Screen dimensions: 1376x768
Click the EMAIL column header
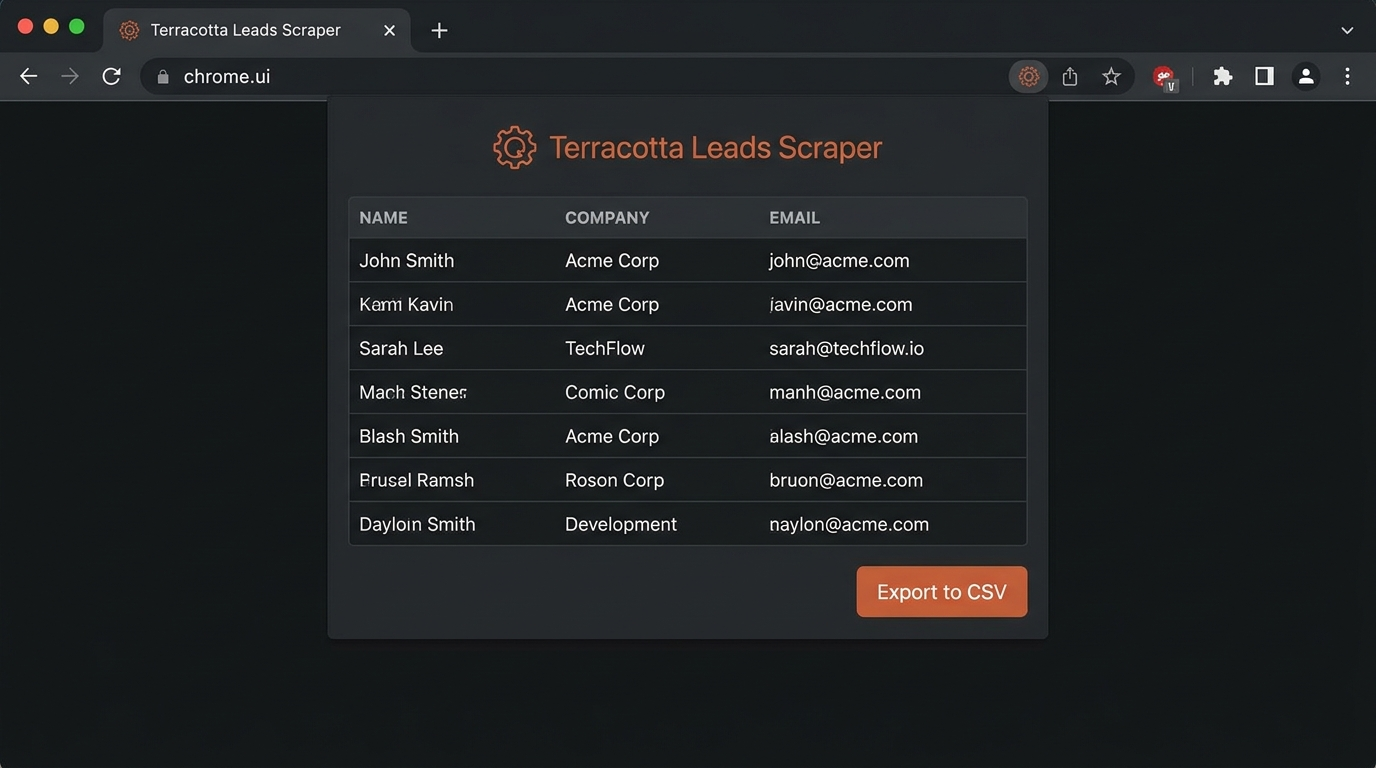(794, 218)
